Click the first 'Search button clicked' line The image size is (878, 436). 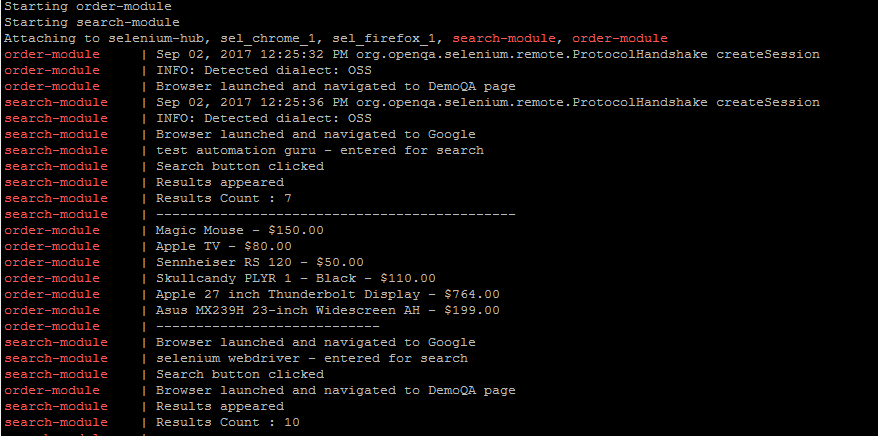(x=240, y=166)
